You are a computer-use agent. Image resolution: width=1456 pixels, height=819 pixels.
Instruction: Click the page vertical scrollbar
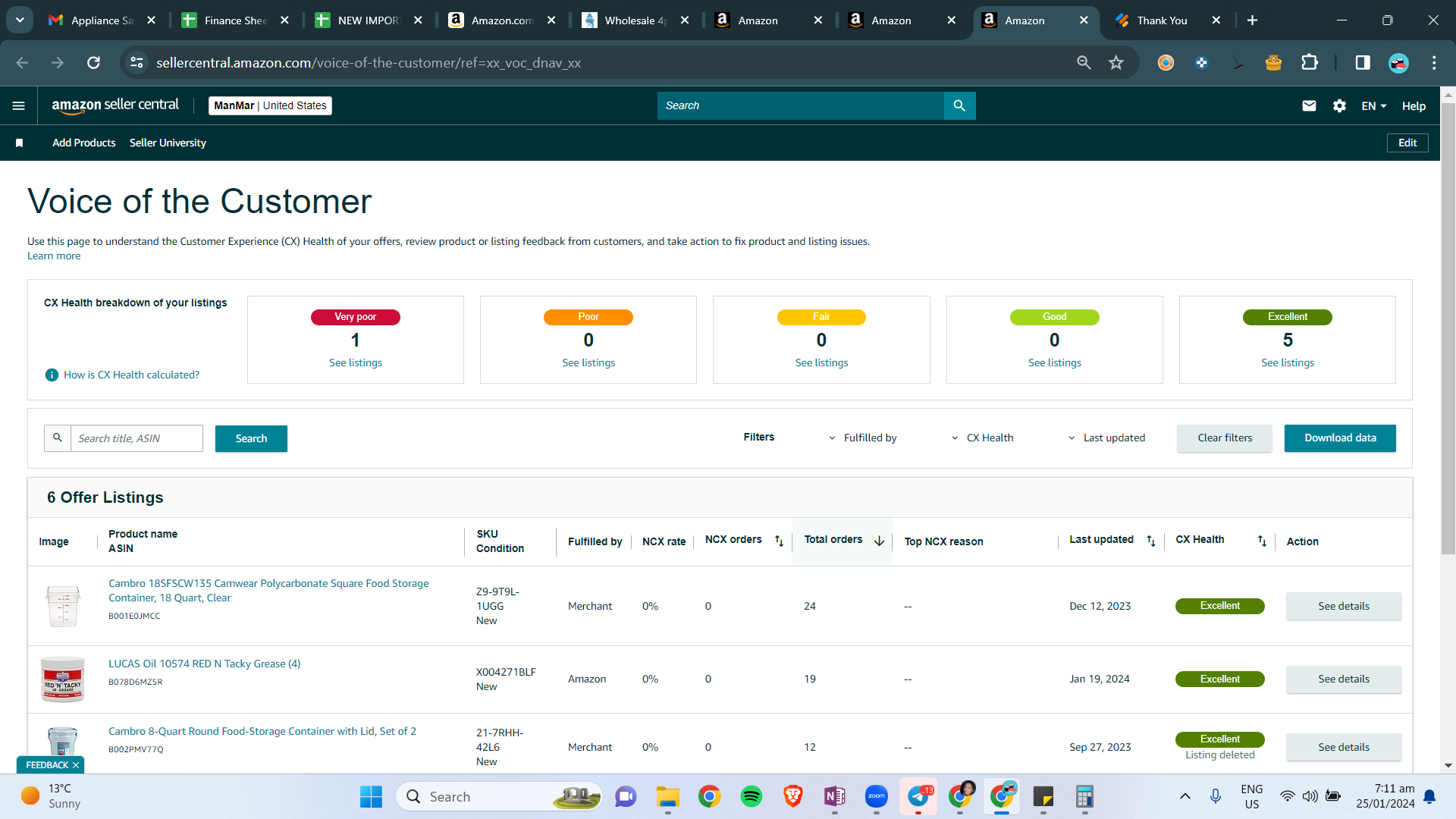pos(1448,328)
